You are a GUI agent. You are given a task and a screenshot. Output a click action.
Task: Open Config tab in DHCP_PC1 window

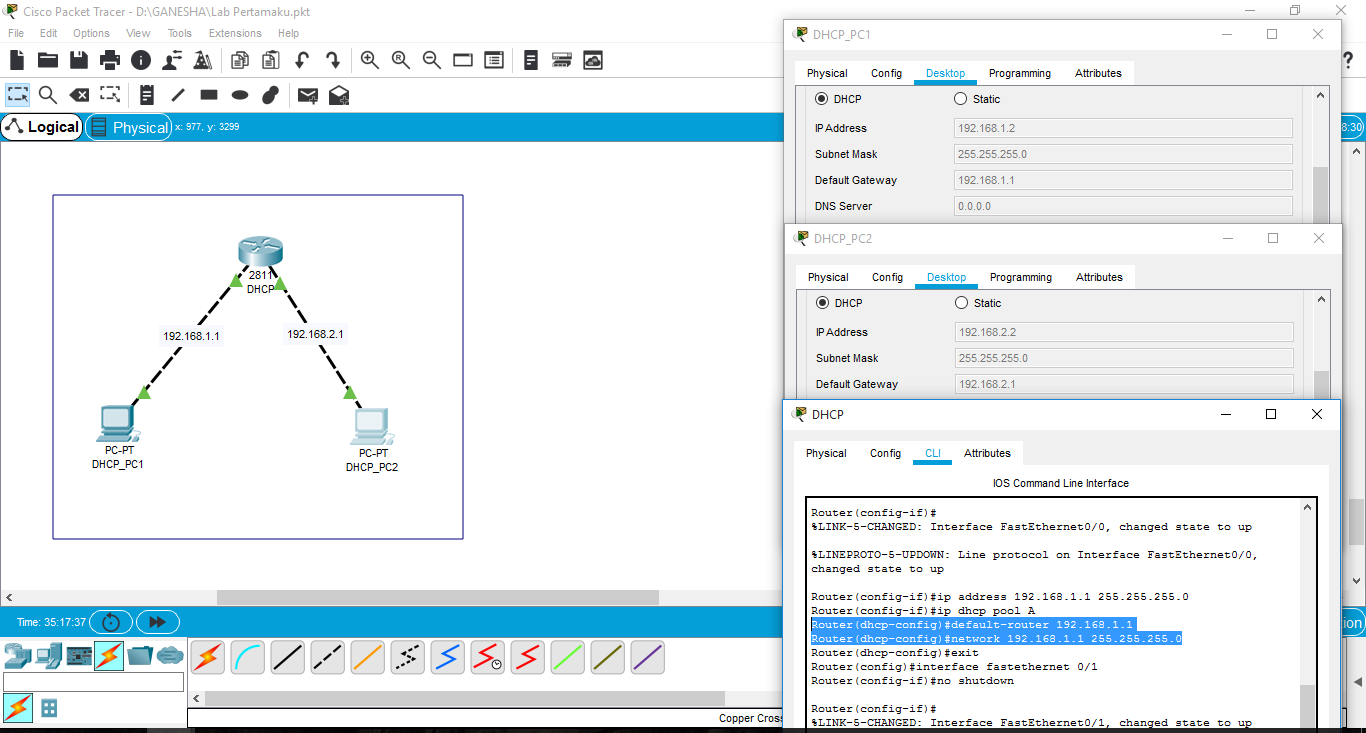886,73
